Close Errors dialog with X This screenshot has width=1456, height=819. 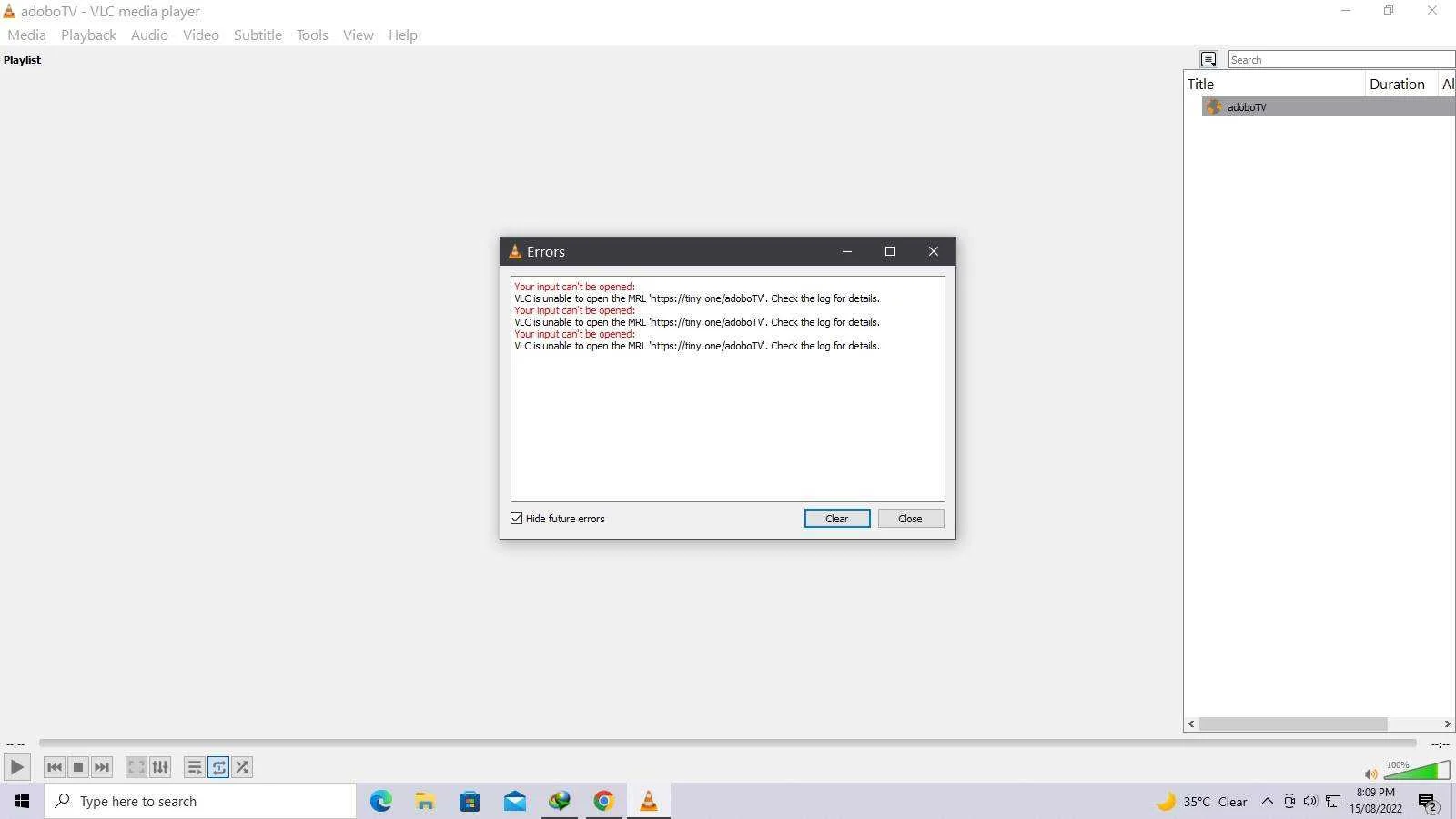click(x=933, y=251)
